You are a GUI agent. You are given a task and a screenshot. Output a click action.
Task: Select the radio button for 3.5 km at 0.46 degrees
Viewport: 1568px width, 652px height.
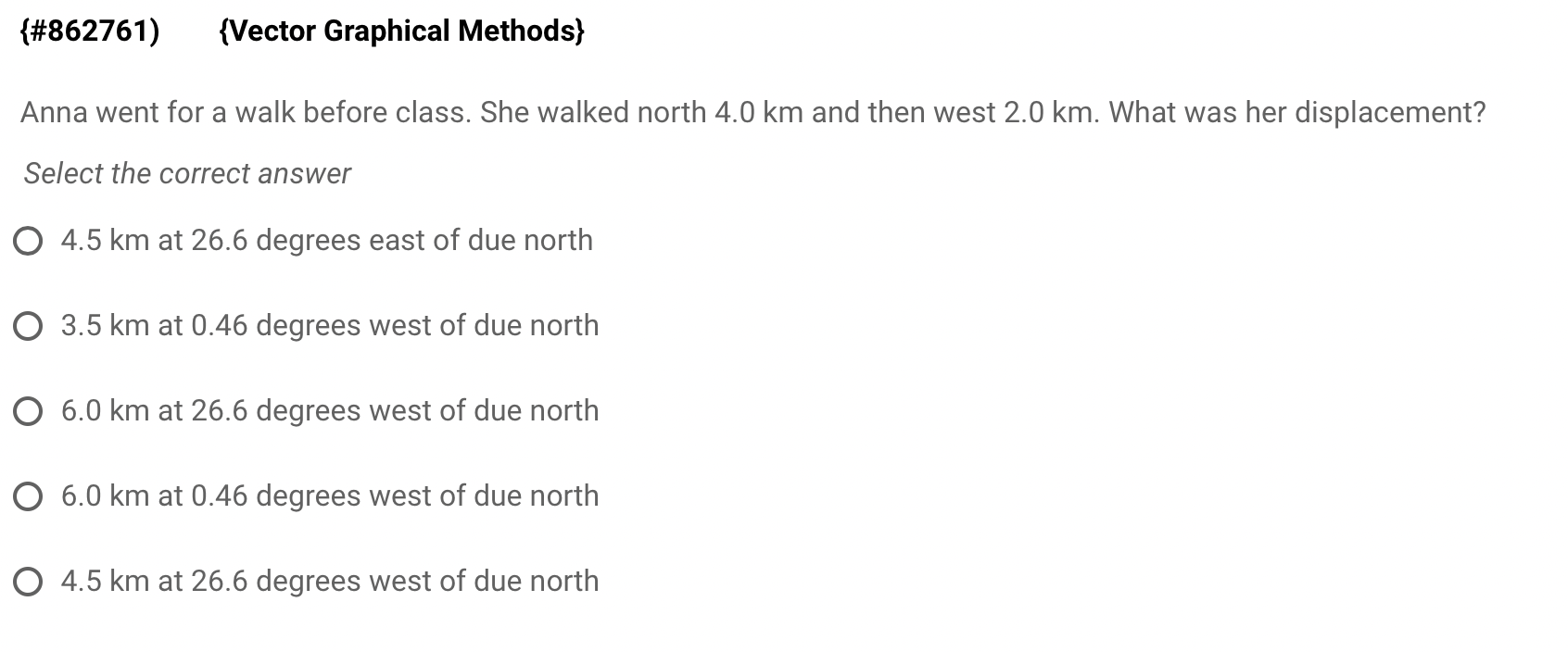pyautogui.click(x=28, y=325)
